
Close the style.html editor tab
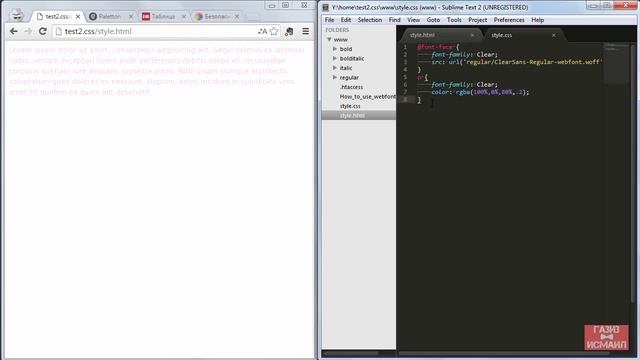coord(472,35)
